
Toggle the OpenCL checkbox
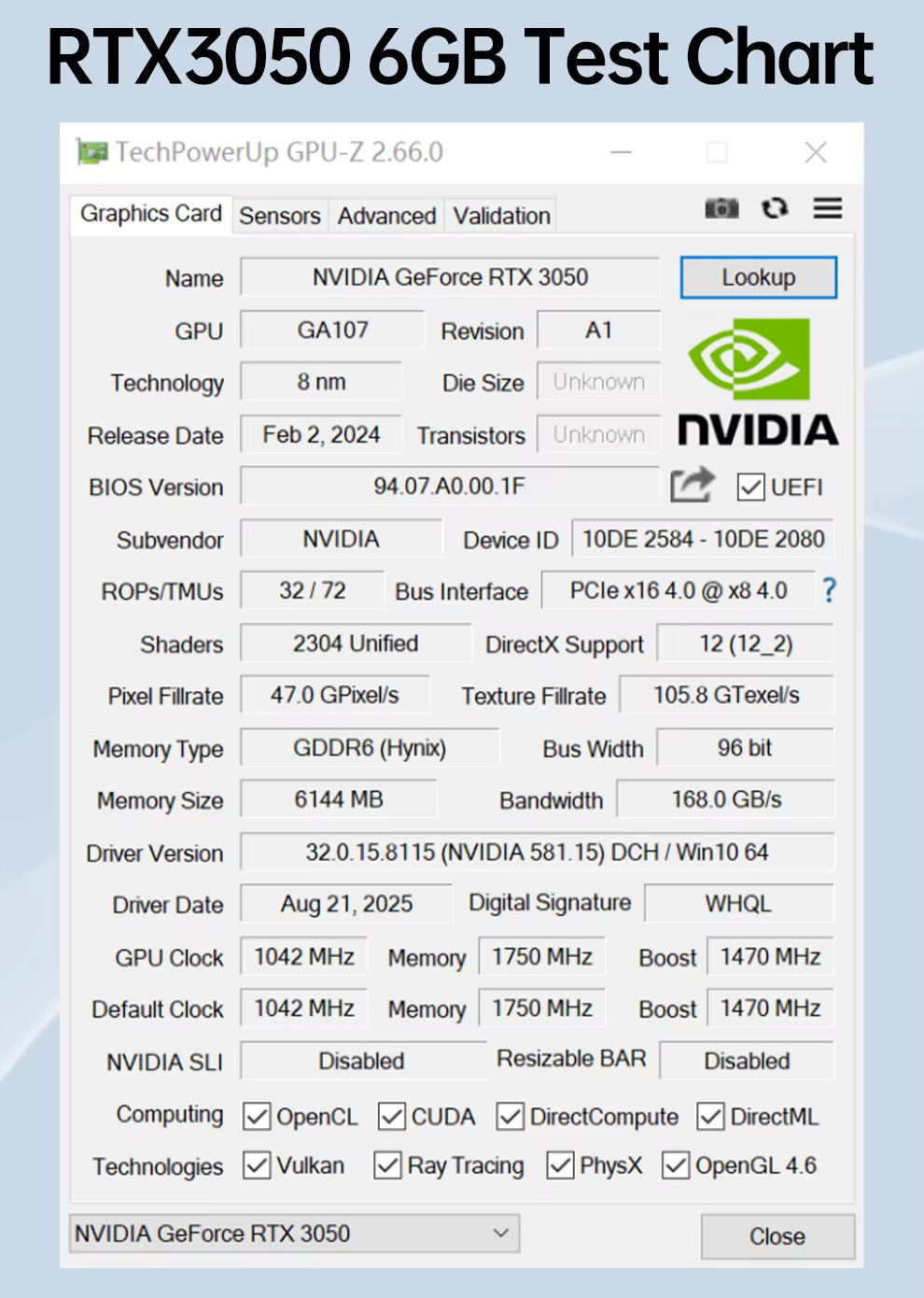pos(257,1116)
